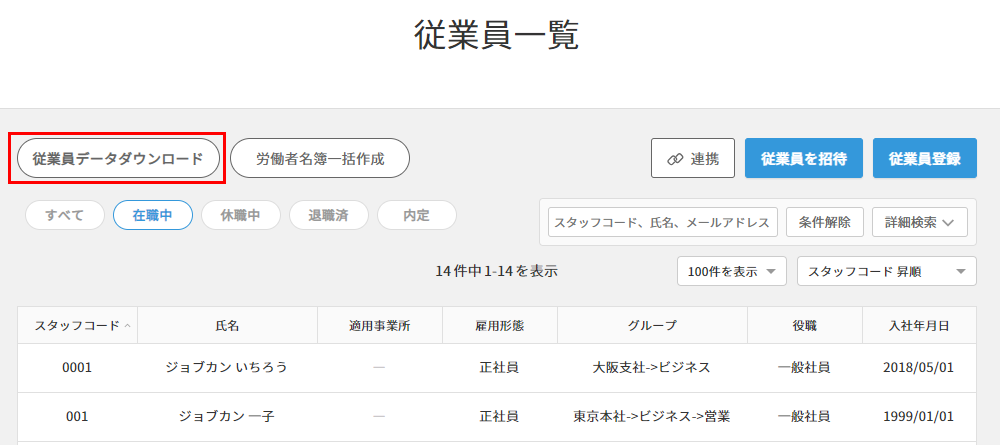Viewport: 1000px width, 445px height.
Task: Clear filters with 条件解除
Action: pyautogui.click(x=825, y=222)
